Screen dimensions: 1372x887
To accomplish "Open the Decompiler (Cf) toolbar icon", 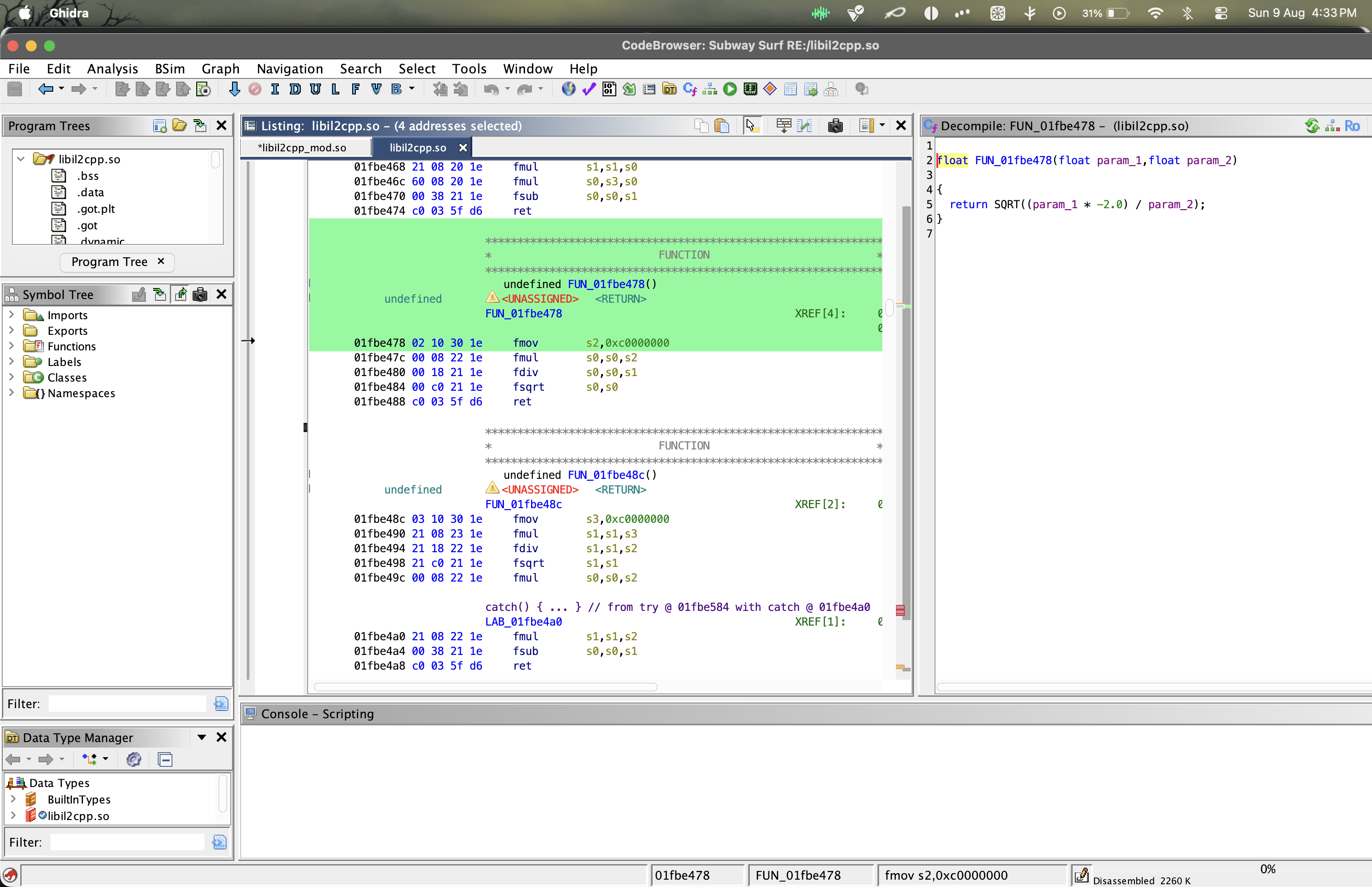I will click(690, 89).
